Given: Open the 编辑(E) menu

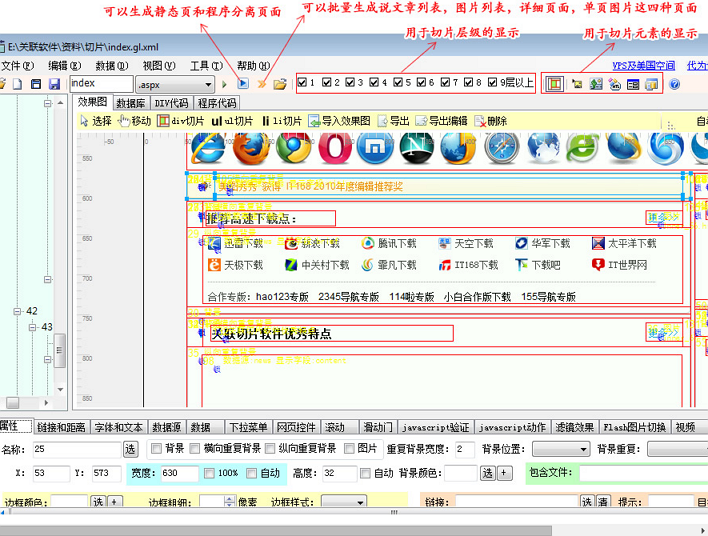Looking at the screenshot, I should click(x=65, y=66).
